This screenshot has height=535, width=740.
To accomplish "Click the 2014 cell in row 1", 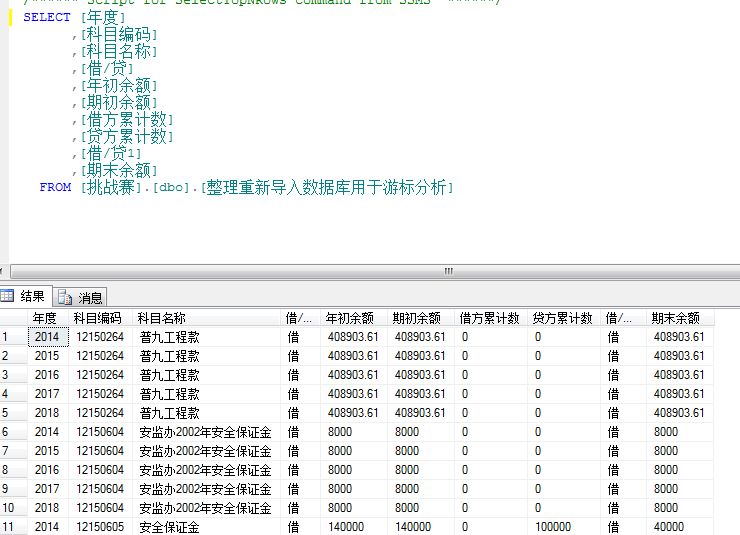I will (49, 337).
